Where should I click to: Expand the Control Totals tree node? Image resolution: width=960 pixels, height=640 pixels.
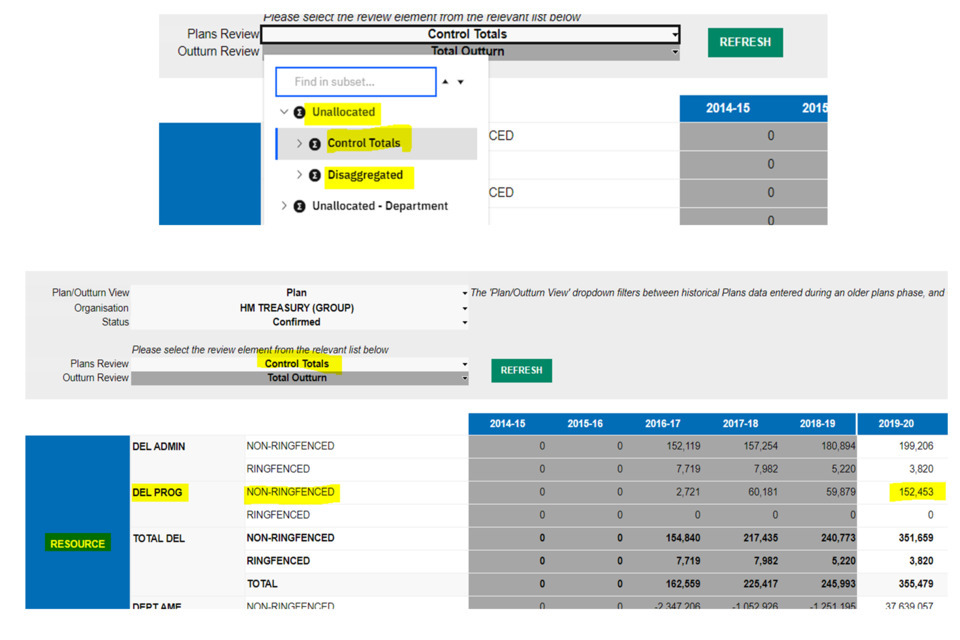tap(299, 144)
